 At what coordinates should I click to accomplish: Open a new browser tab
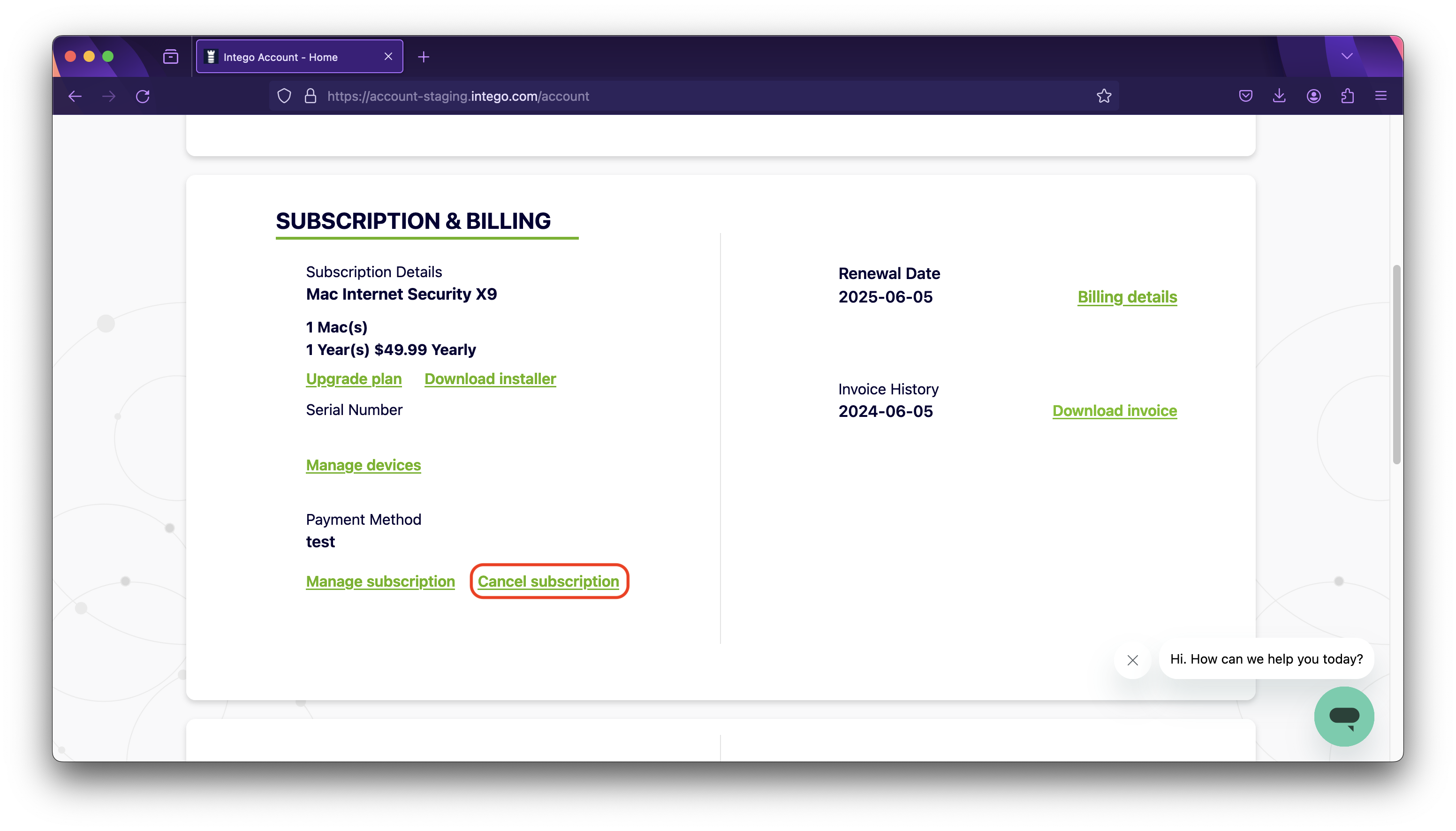[x=424, y=56]
